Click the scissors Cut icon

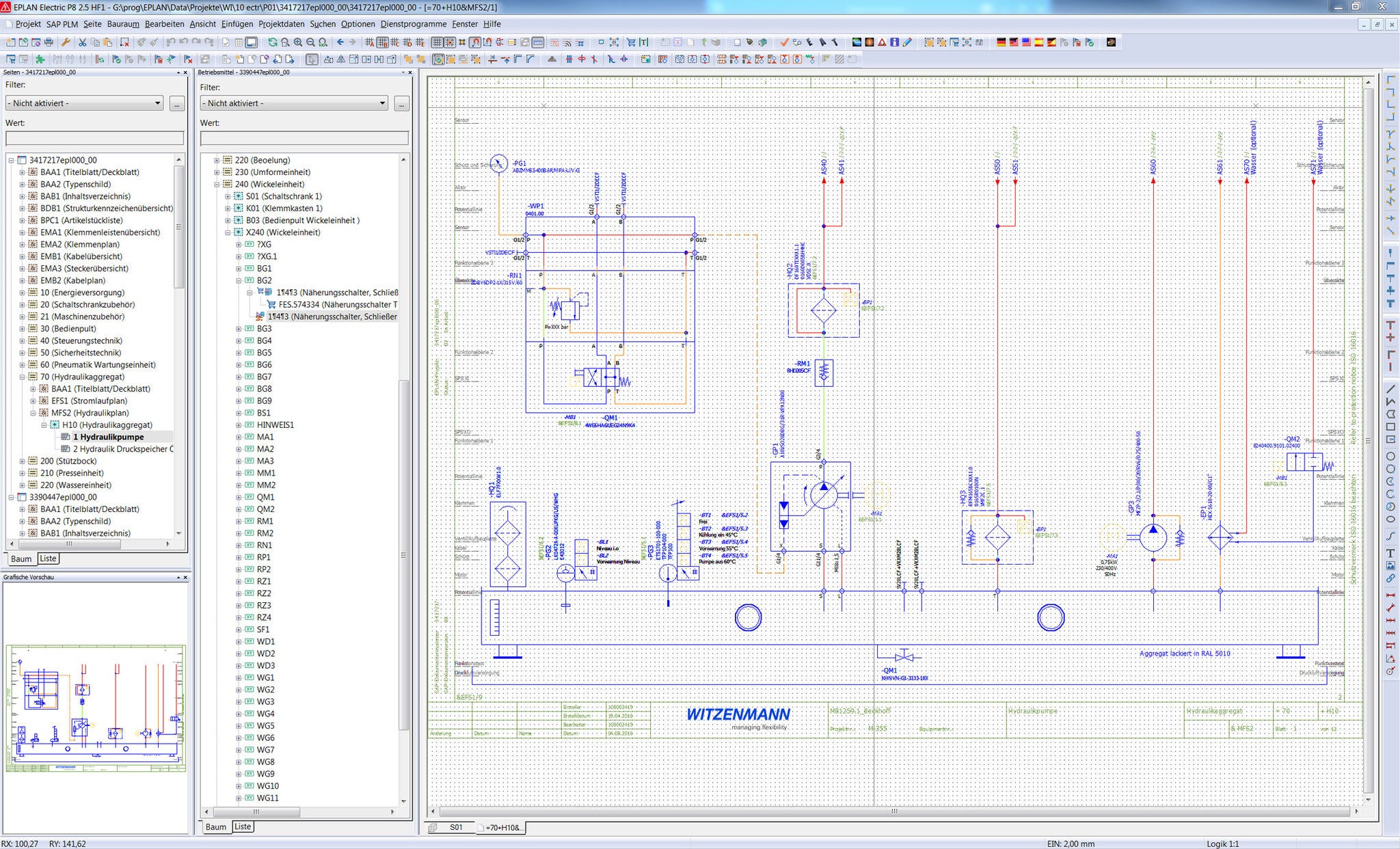point(82,42)
